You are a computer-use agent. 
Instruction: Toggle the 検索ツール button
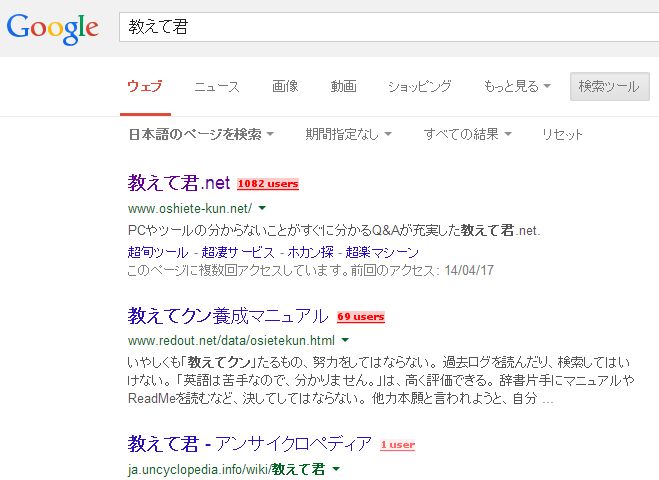pyautogui.click(x=609, y=86)
